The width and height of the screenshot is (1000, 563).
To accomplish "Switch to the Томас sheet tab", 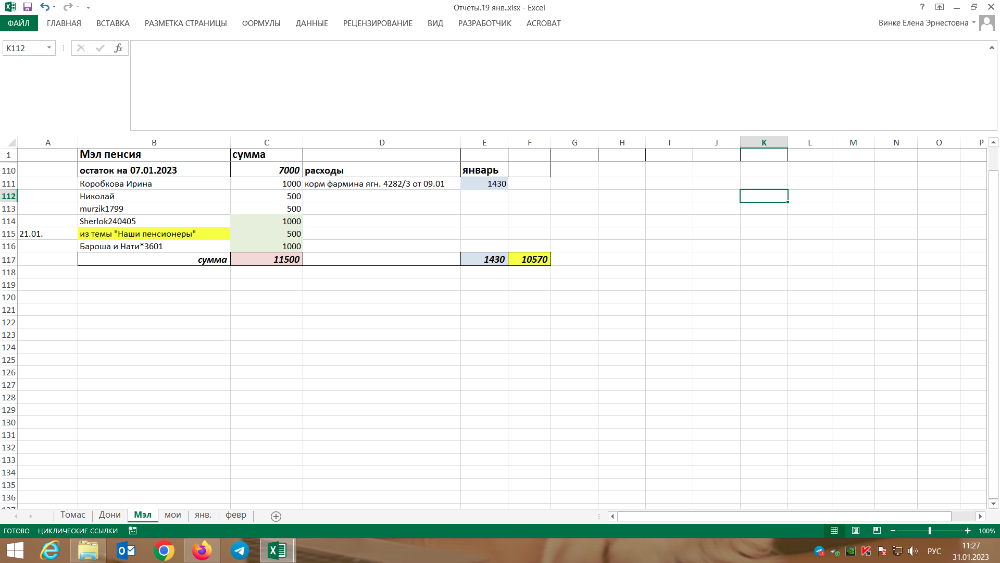I will point(73,516).
